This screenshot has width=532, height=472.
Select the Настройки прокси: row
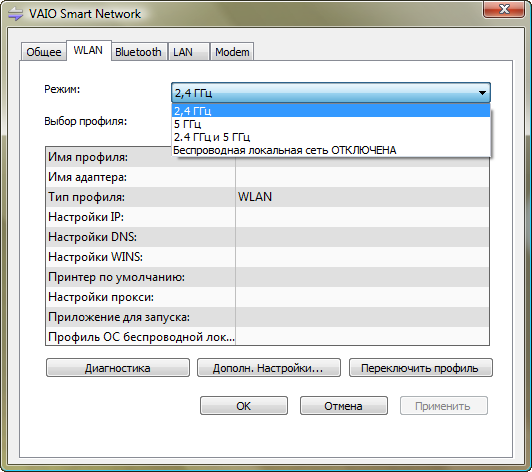pos(267,297)
